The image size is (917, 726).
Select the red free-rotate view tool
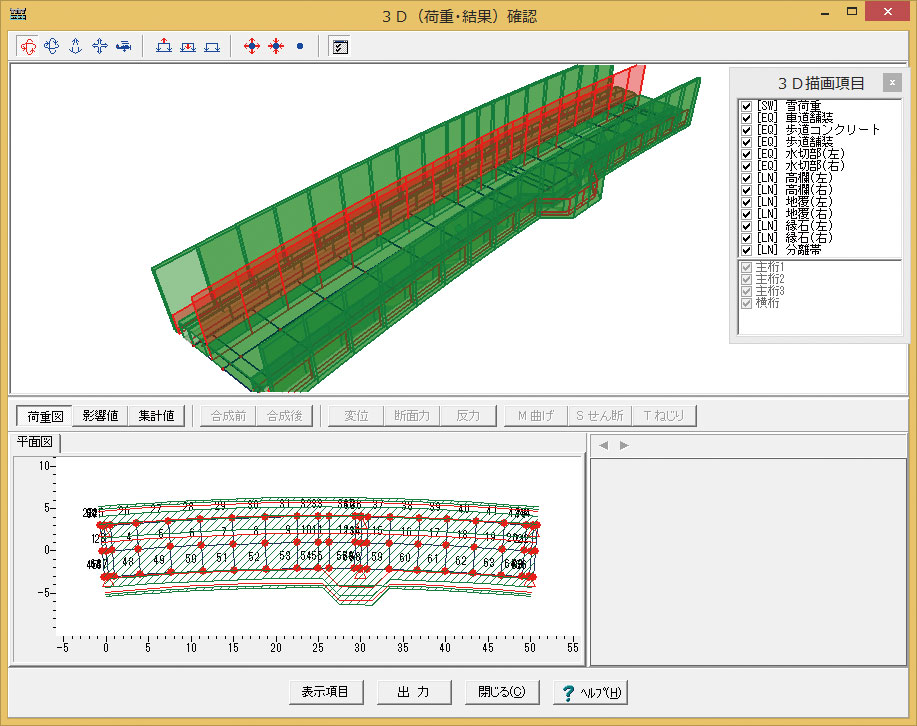(27, 46)
